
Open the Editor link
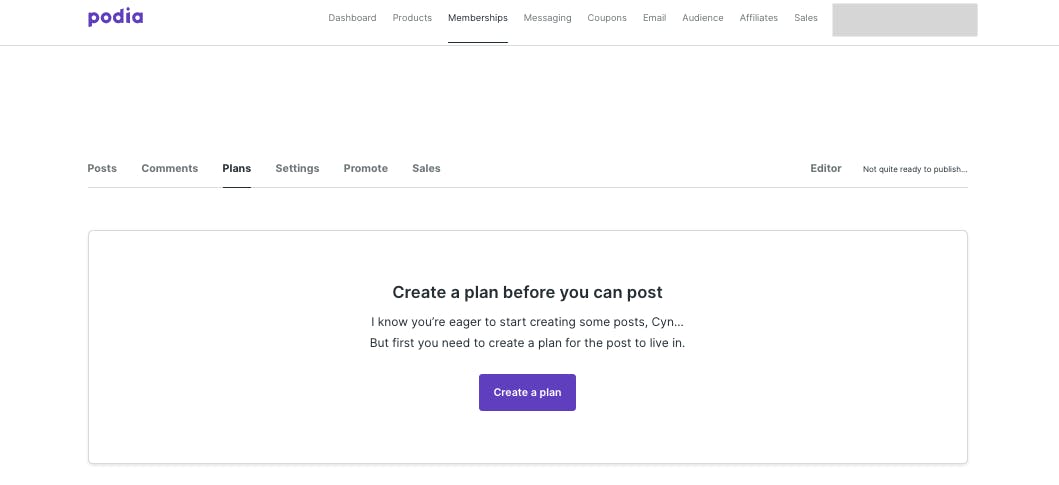(825, 168)
